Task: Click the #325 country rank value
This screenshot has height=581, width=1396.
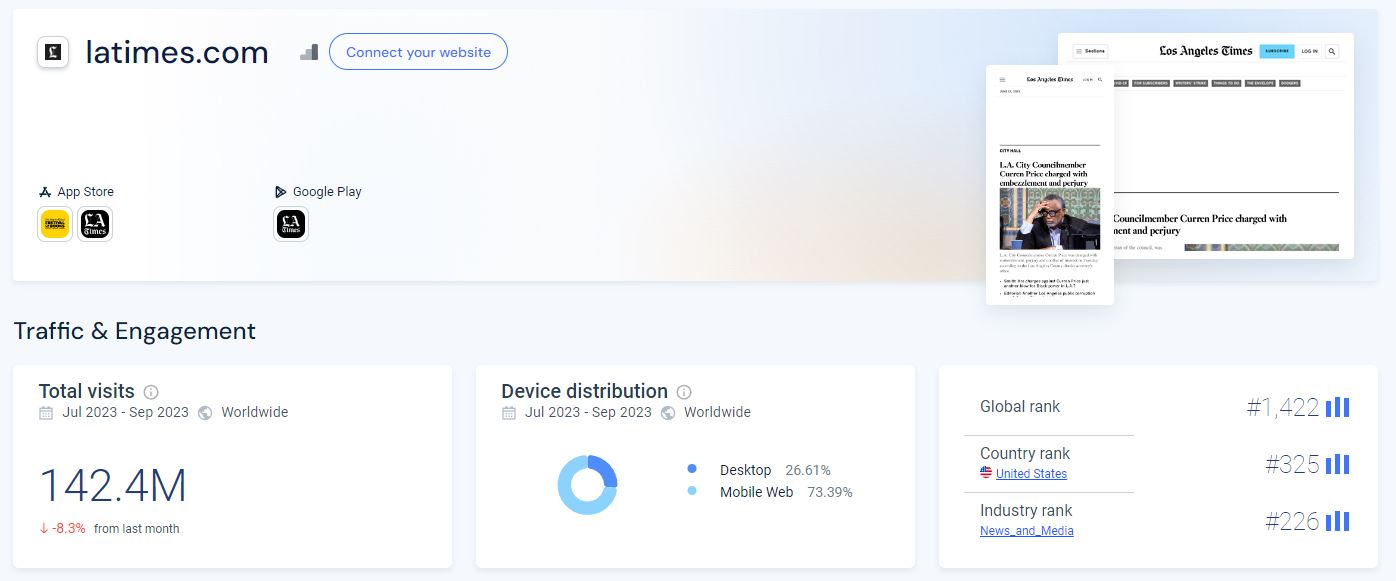Action: [1292, 464]
